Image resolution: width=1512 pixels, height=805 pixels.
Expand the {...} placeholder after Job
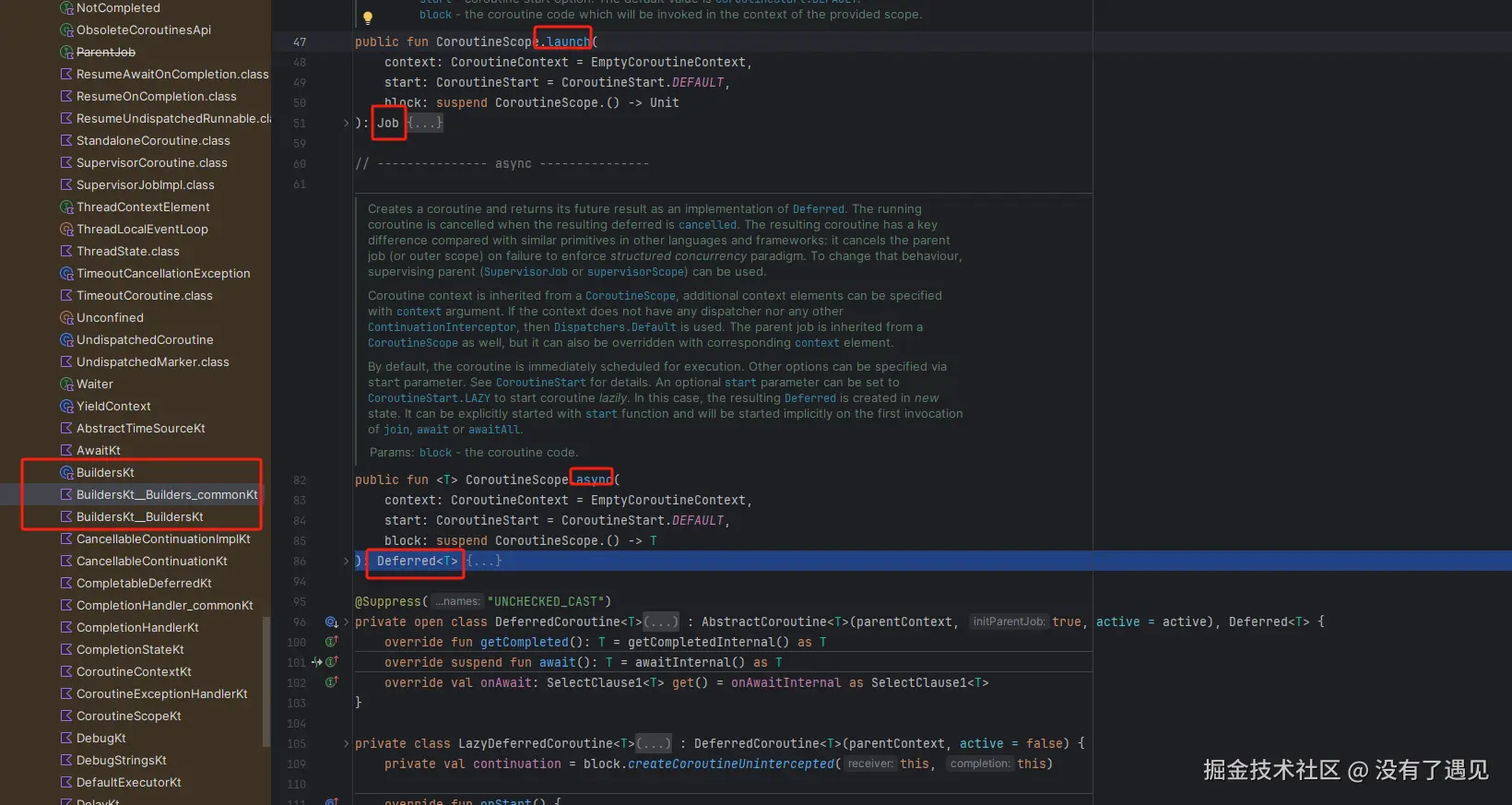pyautogui.click(x=425, y=123)
